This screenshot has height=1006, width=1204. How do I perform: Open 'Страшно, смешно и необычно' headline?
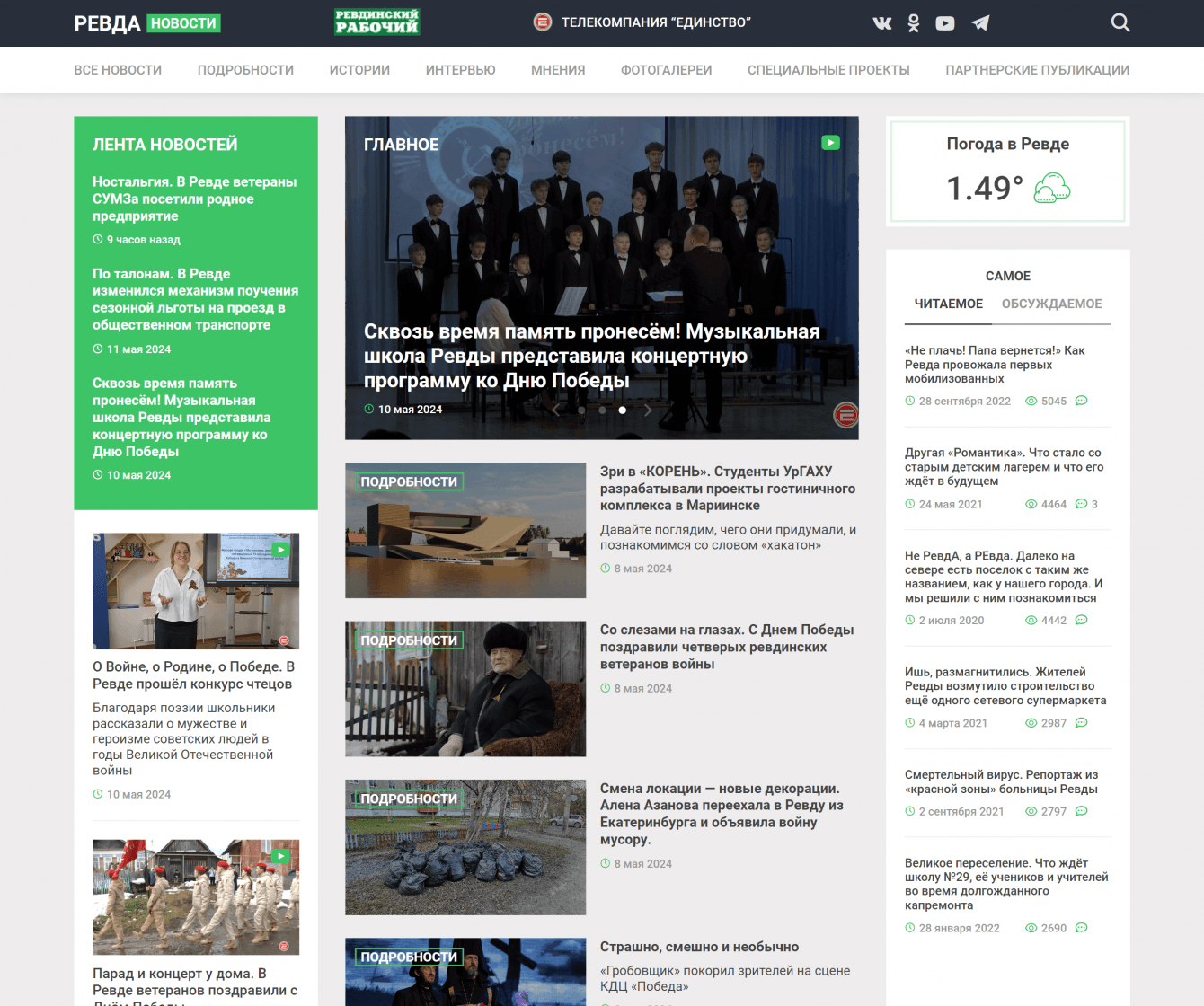(699, 947)
